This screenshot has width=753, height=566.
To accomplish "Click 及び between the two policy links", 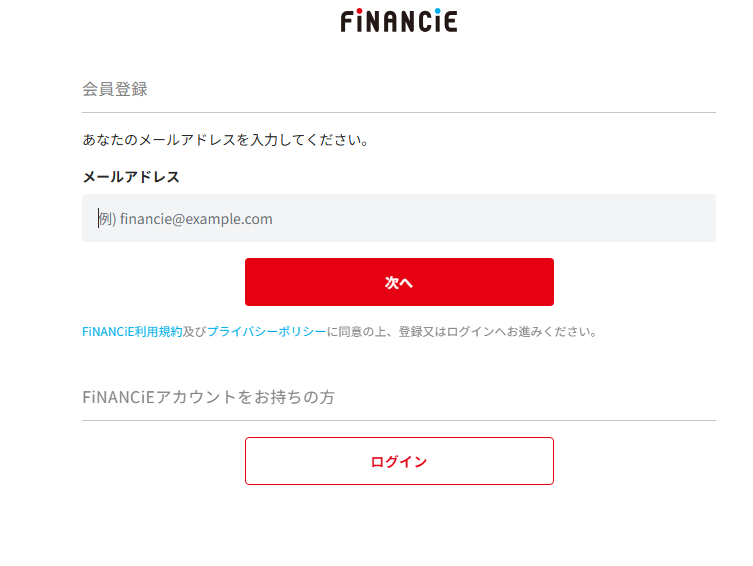I will coord(195,332).
